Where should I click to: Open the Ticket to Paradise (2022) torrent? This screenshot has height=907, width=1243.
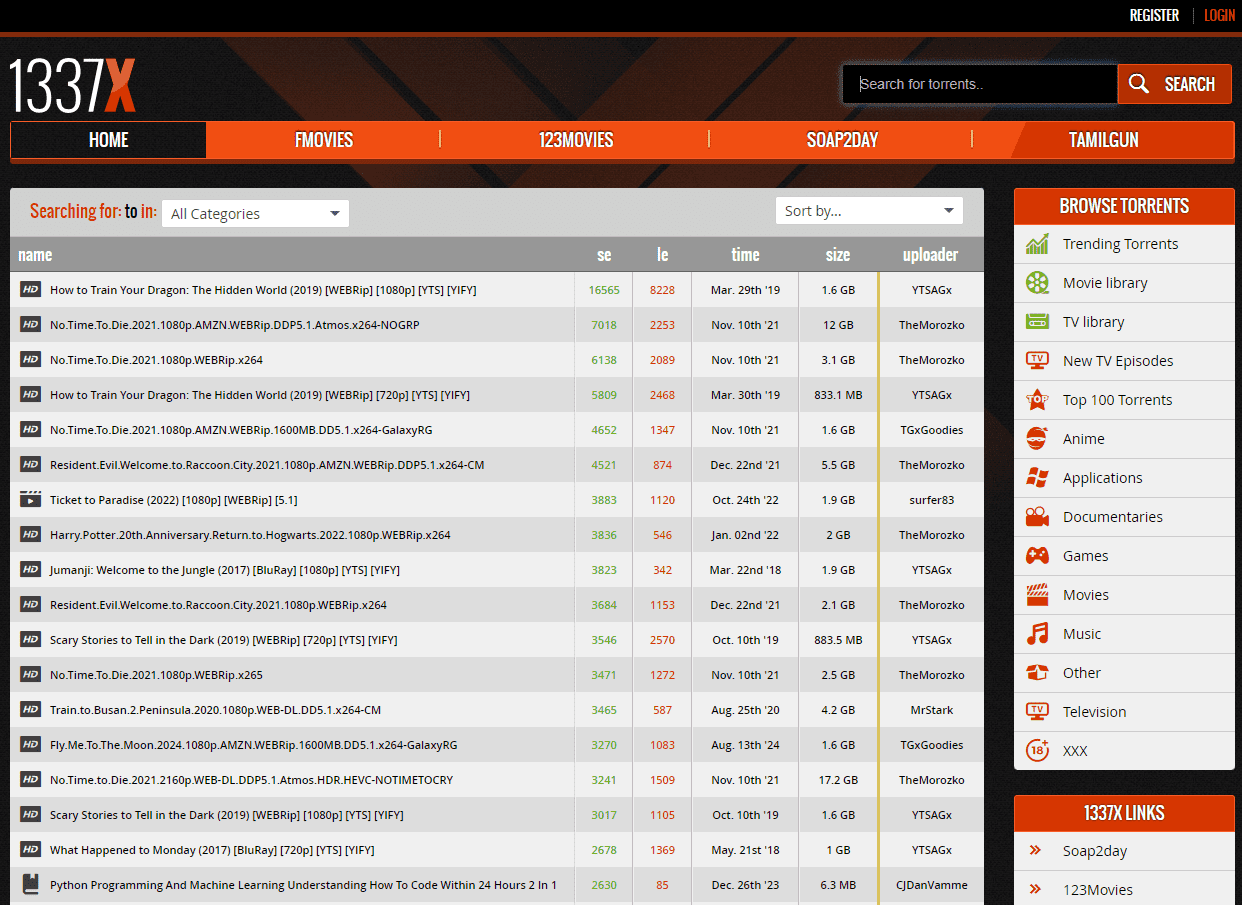(173, 500)
